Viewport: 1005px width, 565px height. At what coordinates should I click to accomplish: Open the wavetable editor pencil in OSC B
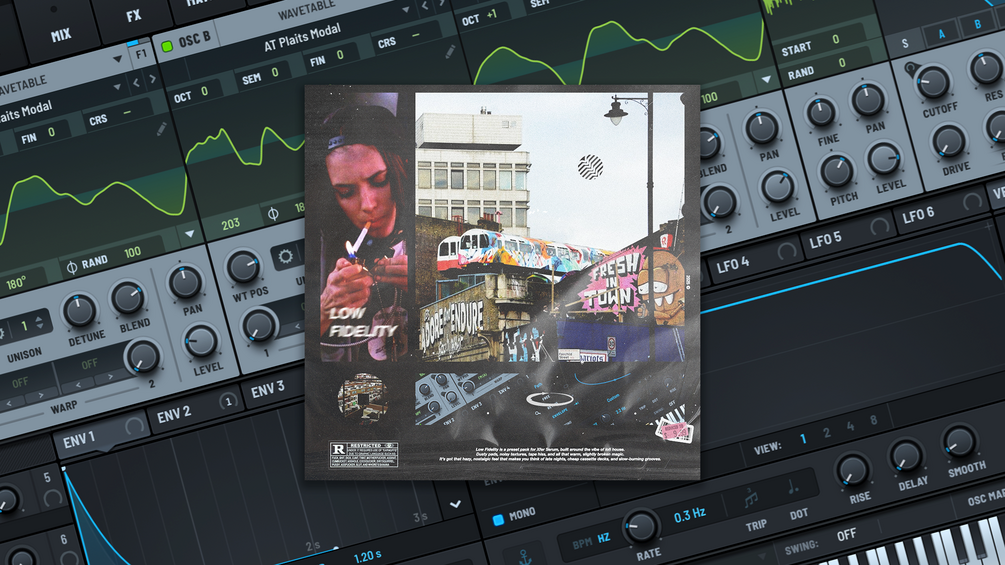click(x=450, y=51)
